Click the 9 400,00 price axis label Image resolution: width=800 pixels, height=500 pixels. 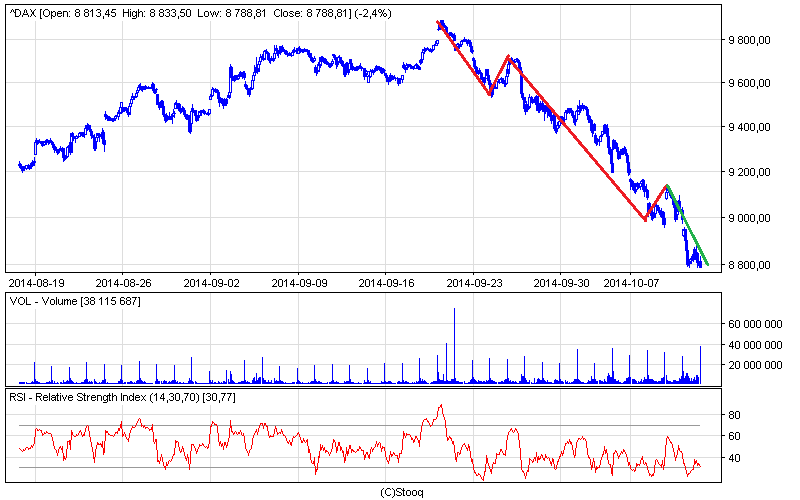click(749, 127)
